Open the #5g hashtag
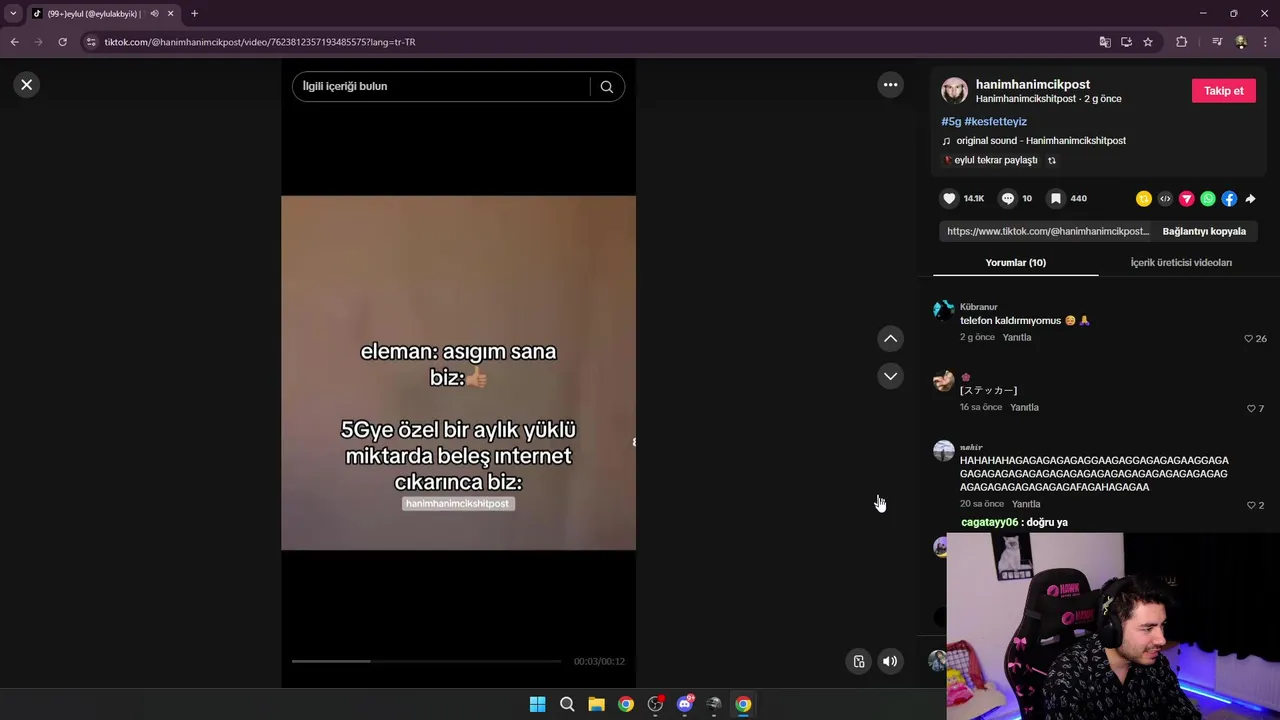This screenshot has height=720, width=1280. [951, 122]
